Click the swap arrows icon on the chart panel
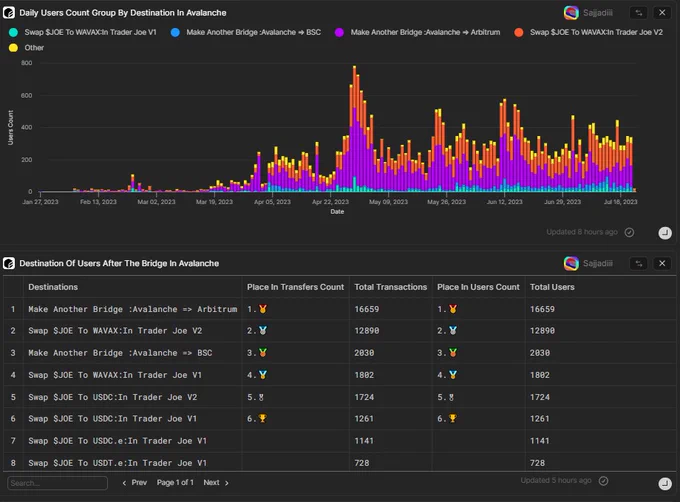 [639, 13]
